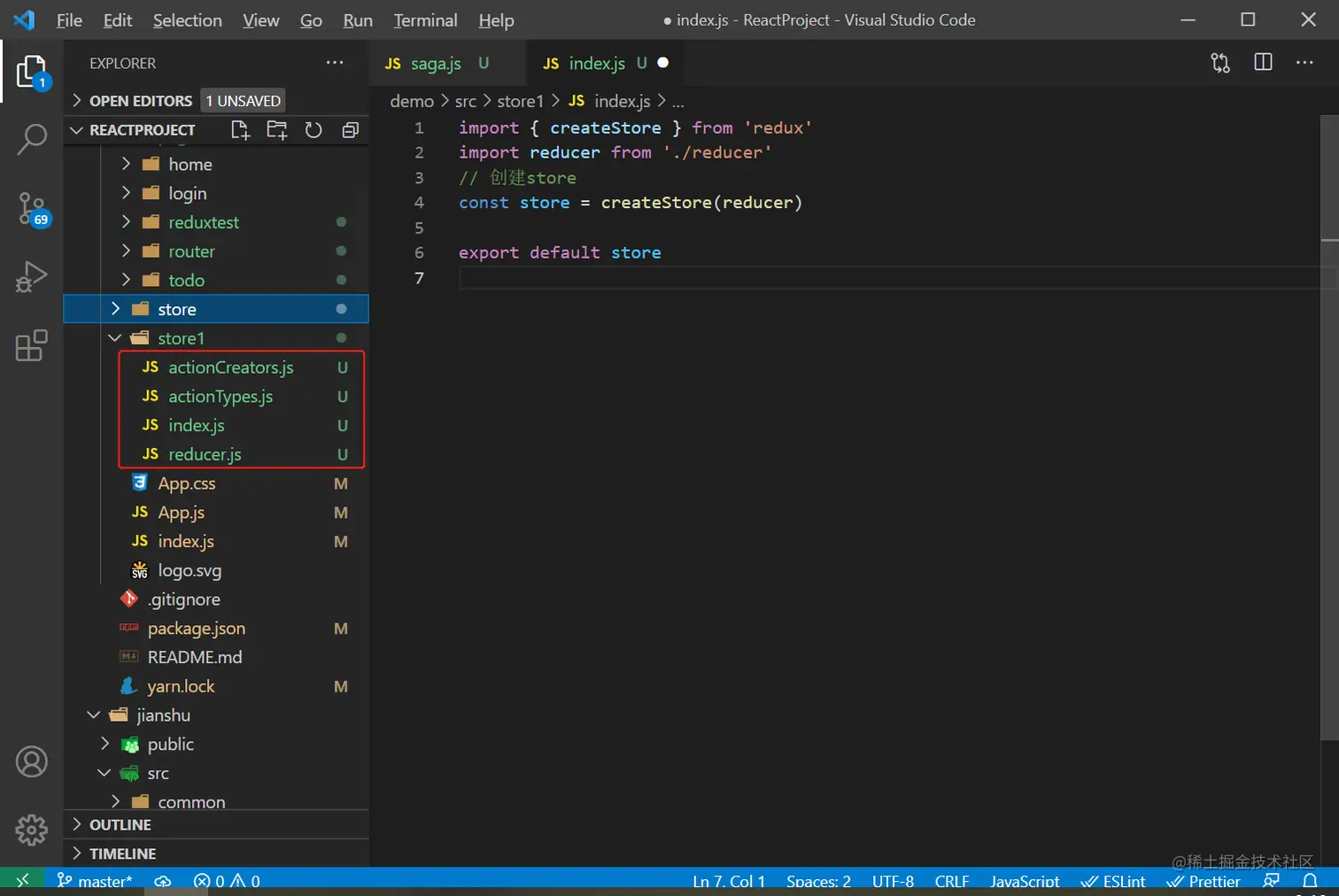The image size is (1339, 896).
Task: Open the Manage gear menu
Action: 32,830
